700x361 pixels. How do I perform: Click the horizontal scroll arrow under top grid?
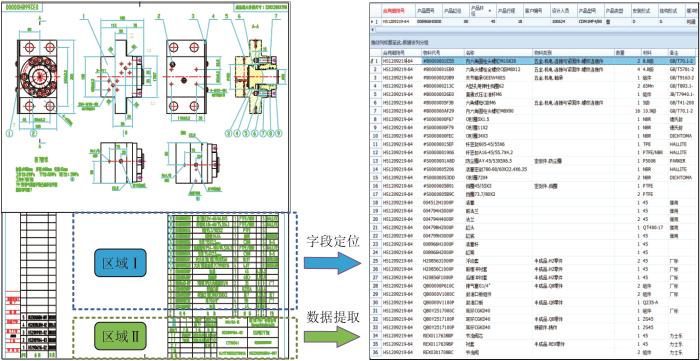(373, 30)
